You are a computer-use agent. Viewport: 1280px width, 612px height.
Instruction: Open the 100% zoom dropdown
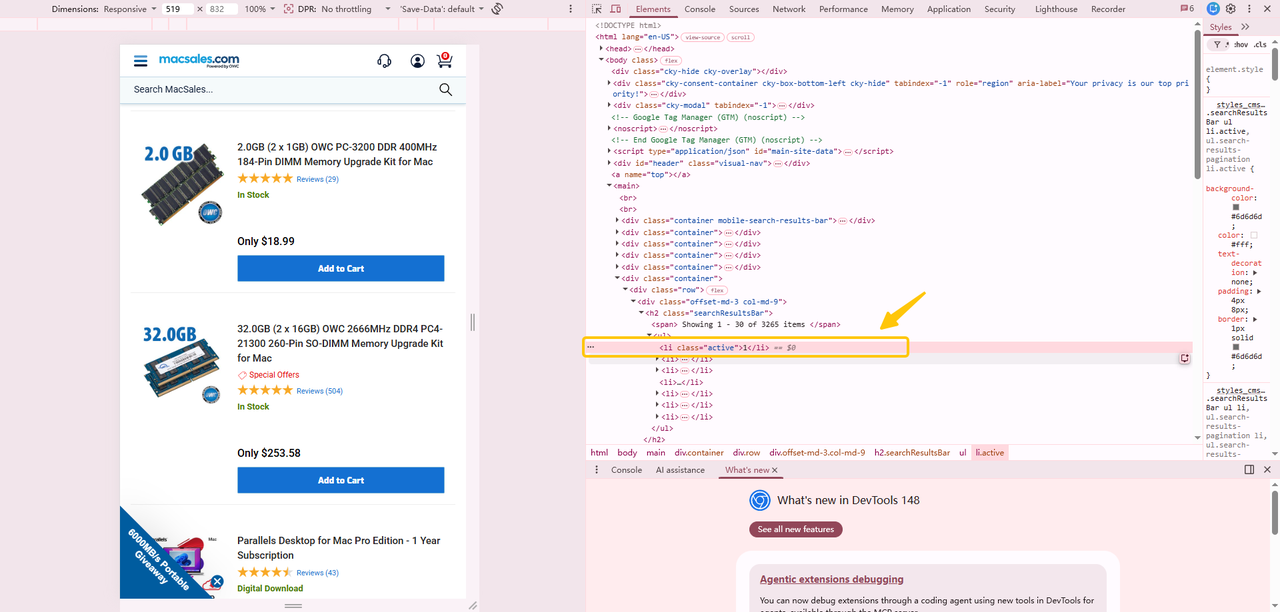(x=259, y=9)
